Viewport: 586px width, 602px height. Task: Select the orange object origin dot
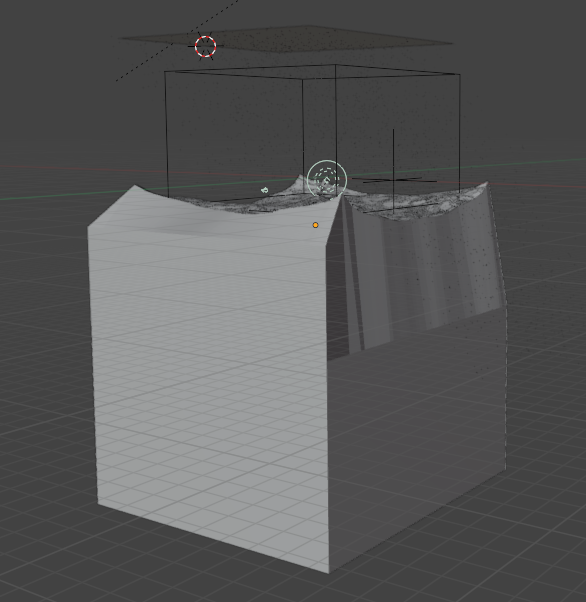pyautogui.click(x=315, y=225)
